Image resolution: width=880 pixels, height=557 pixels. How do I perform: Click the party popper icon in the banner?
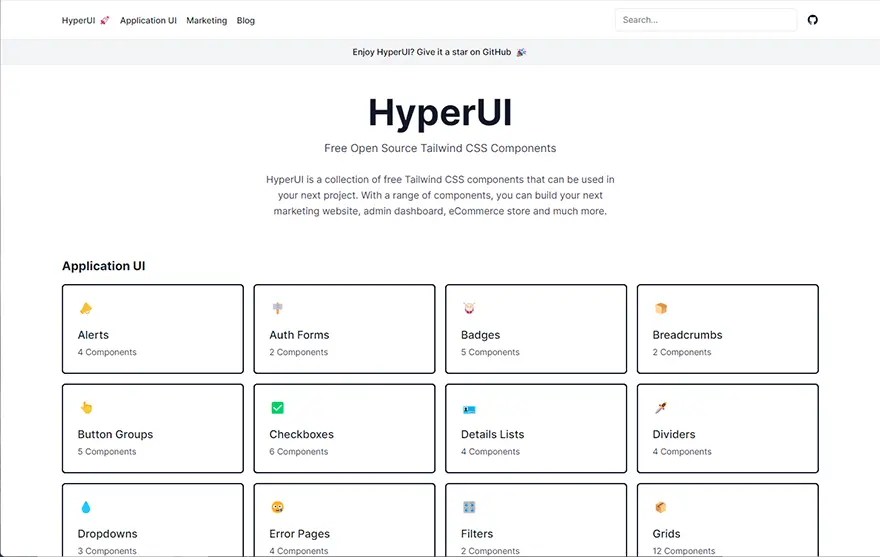coord(521,52)
